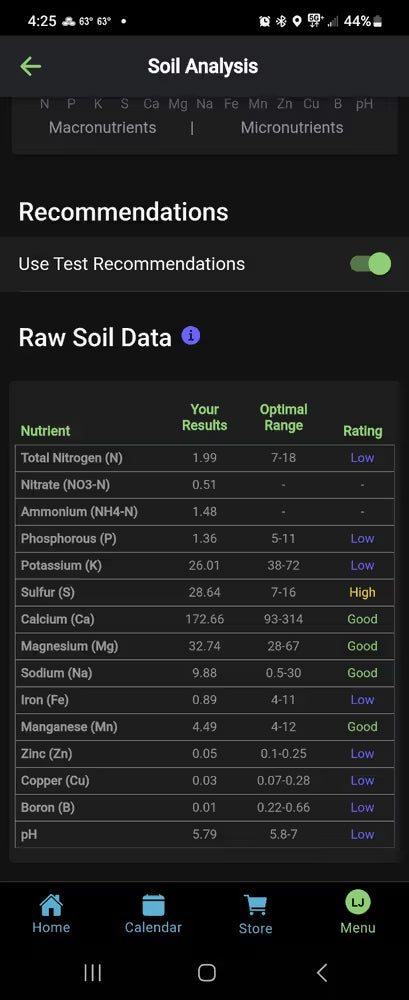This screenshot has width=409, height=1000.
Task: Open the Raw Soil Data info icon
Action: coord(191,335)
